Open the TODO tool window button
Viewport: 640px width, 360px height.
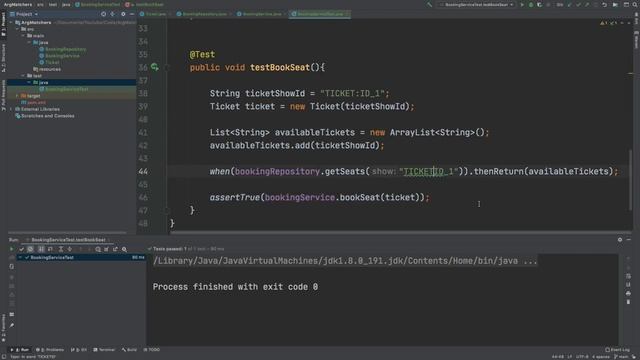coord(152,350)
